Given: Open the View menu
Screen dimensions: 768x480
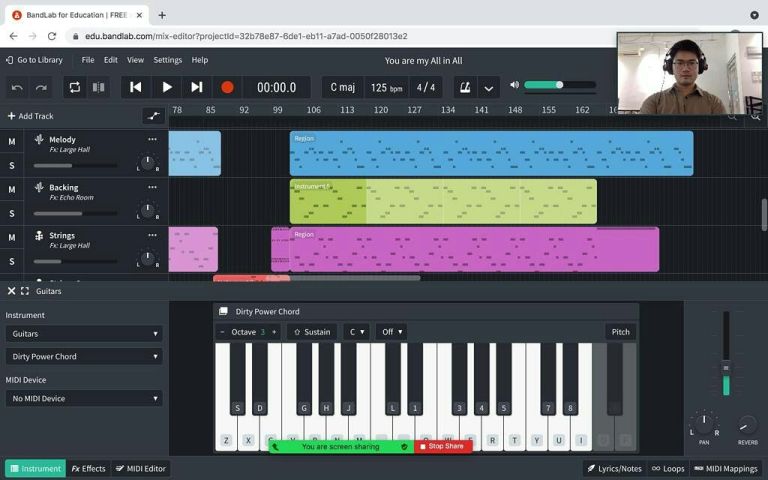Looking at the screenshot, I should (135, 60).
